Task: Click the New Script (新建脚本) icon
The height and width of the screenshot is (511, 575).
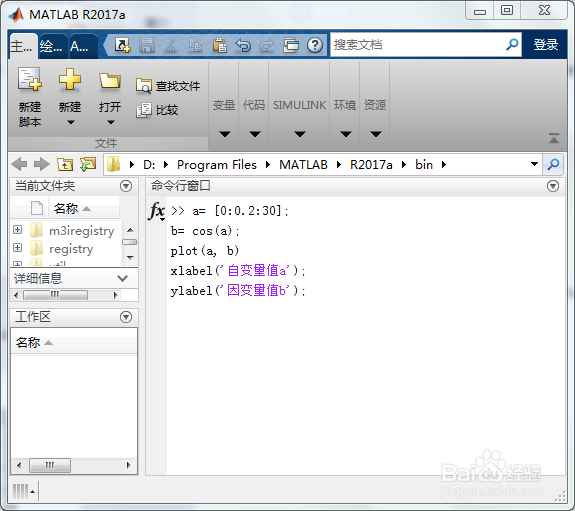Action: coord(30,79)
